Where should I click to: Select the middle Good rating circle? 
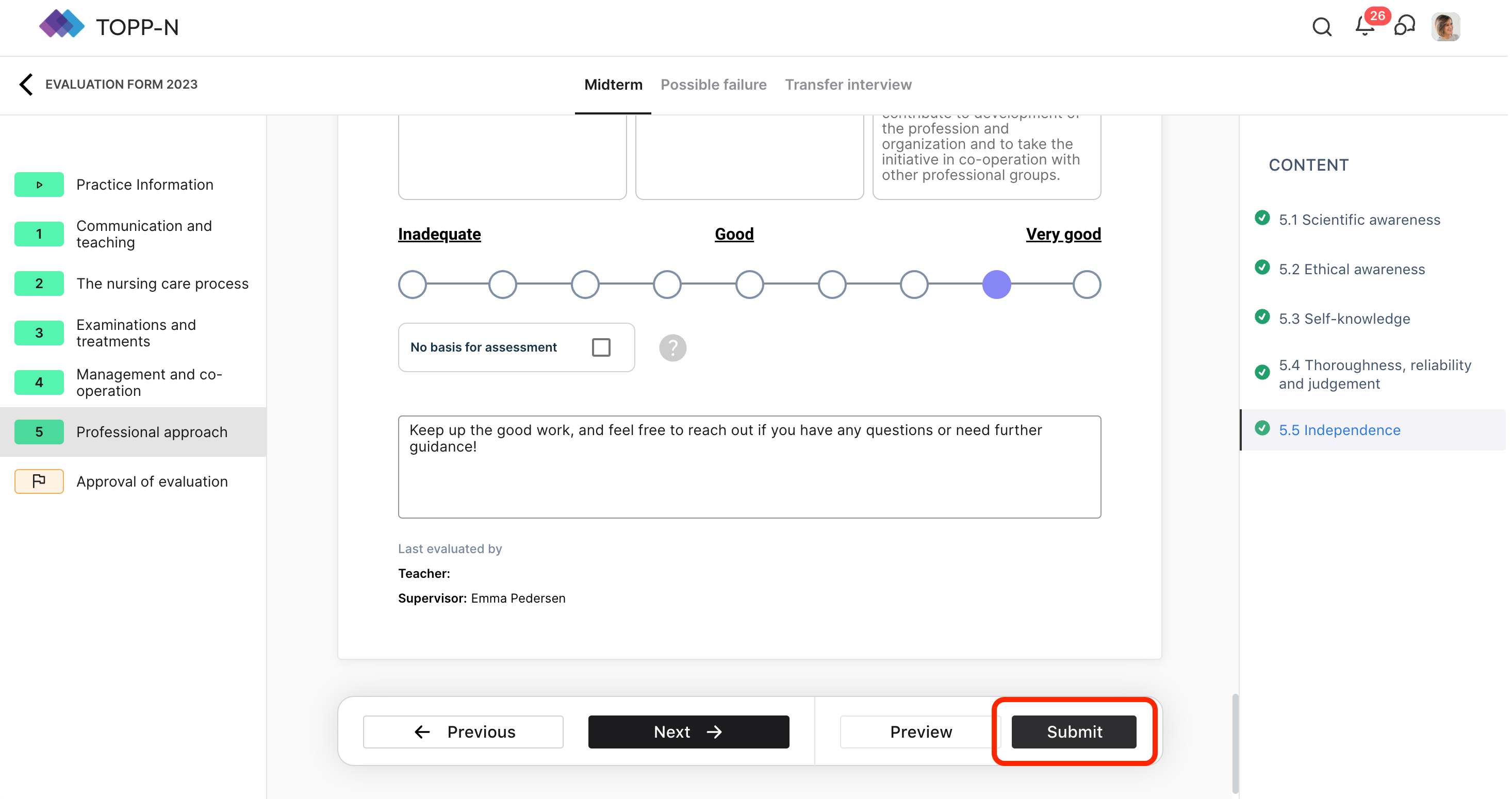pos(749,285)
